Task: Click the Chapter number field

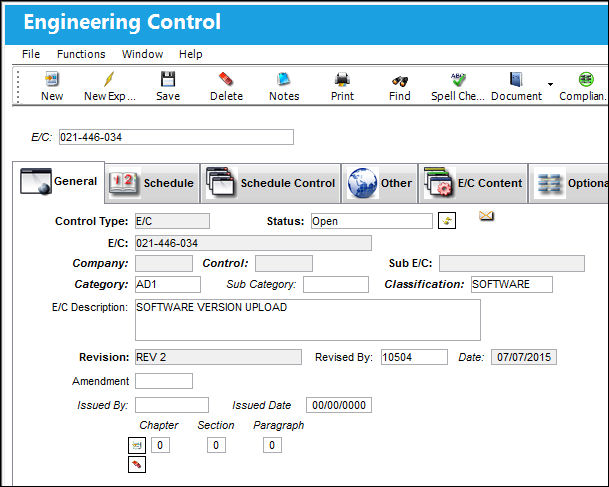Action: click(160, 445)
